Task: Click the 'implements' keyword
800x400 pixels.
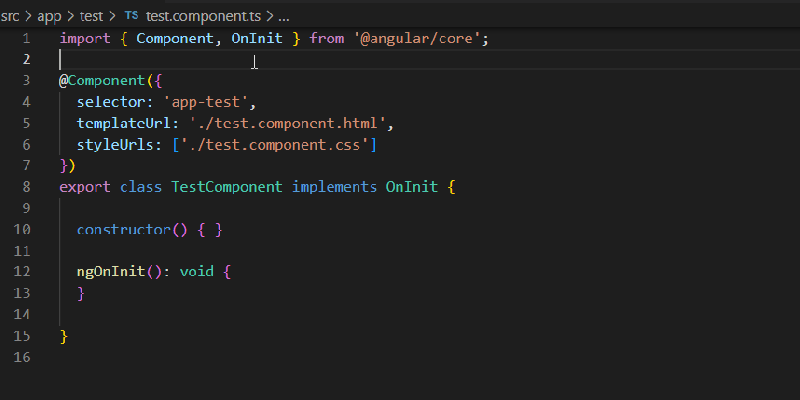Action: coord(334,187)
